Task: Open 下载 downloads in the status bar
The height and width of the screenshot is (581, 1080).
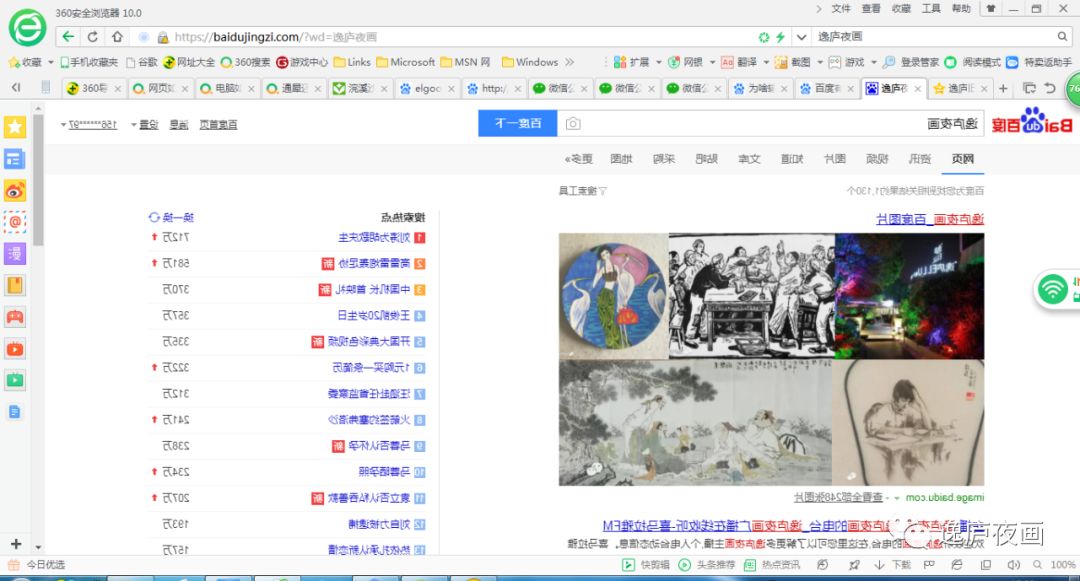Action: click(893, 564)
